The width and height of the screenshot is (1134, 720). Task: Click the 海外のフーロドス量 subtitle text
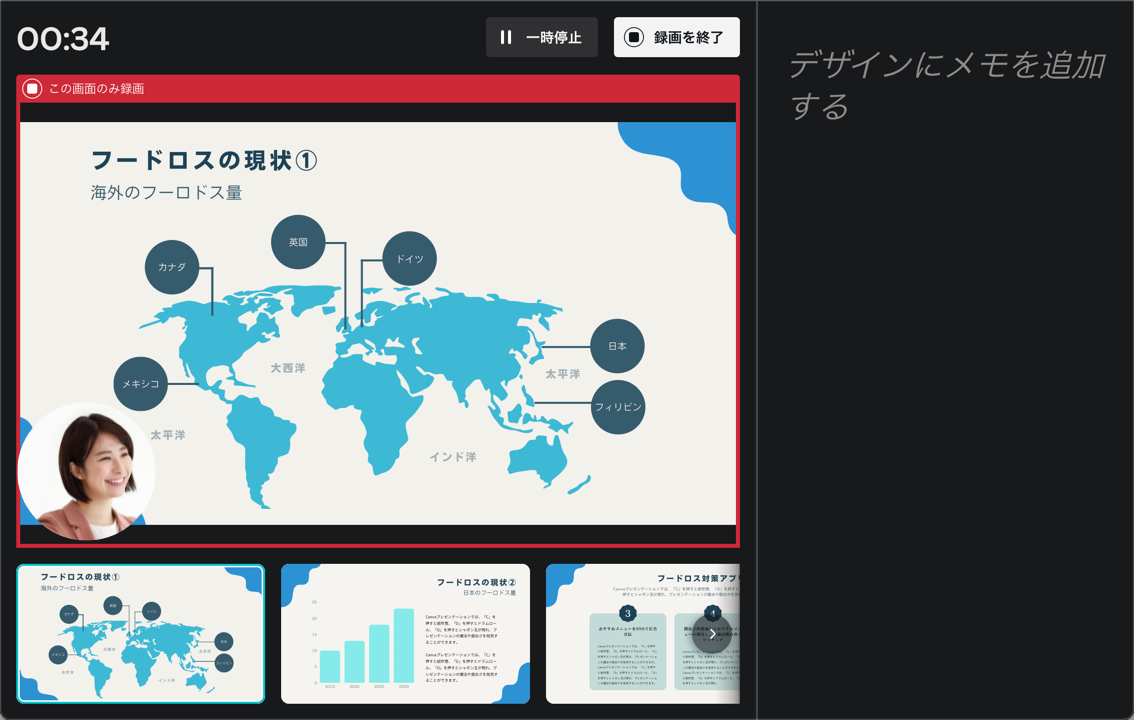pos(166,192)
